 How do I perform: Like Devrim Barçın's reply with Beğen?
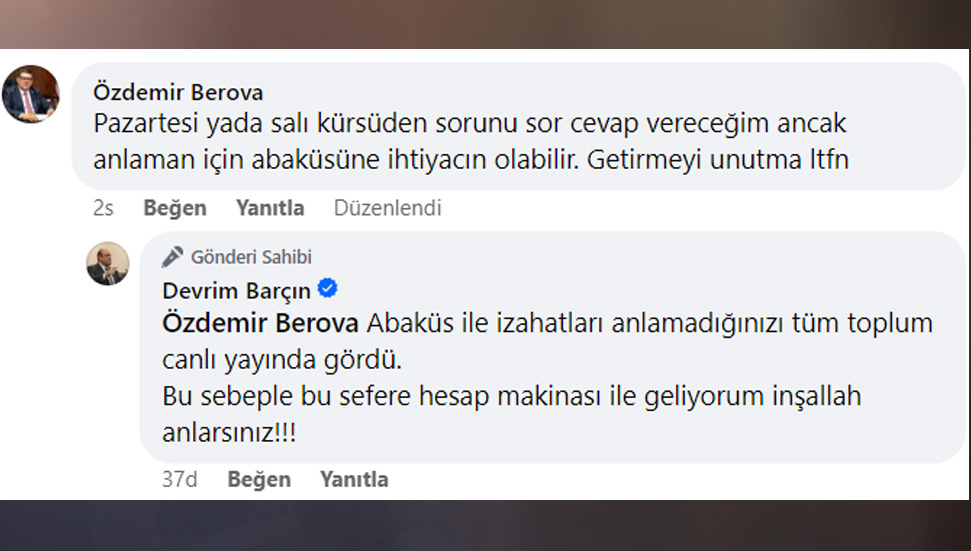[259, 479]
